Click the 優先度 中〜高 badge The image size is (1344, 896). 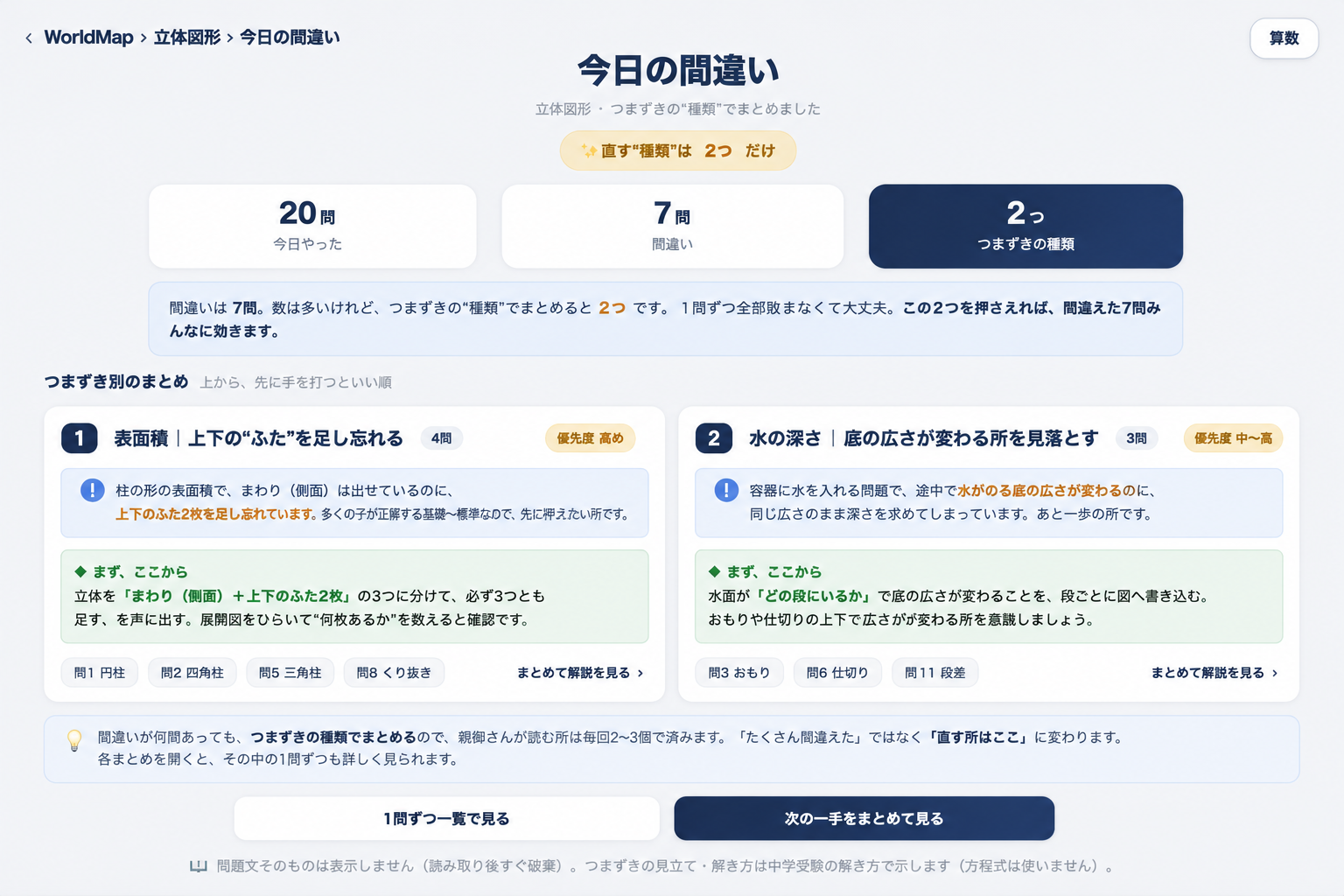point(1233,438)
